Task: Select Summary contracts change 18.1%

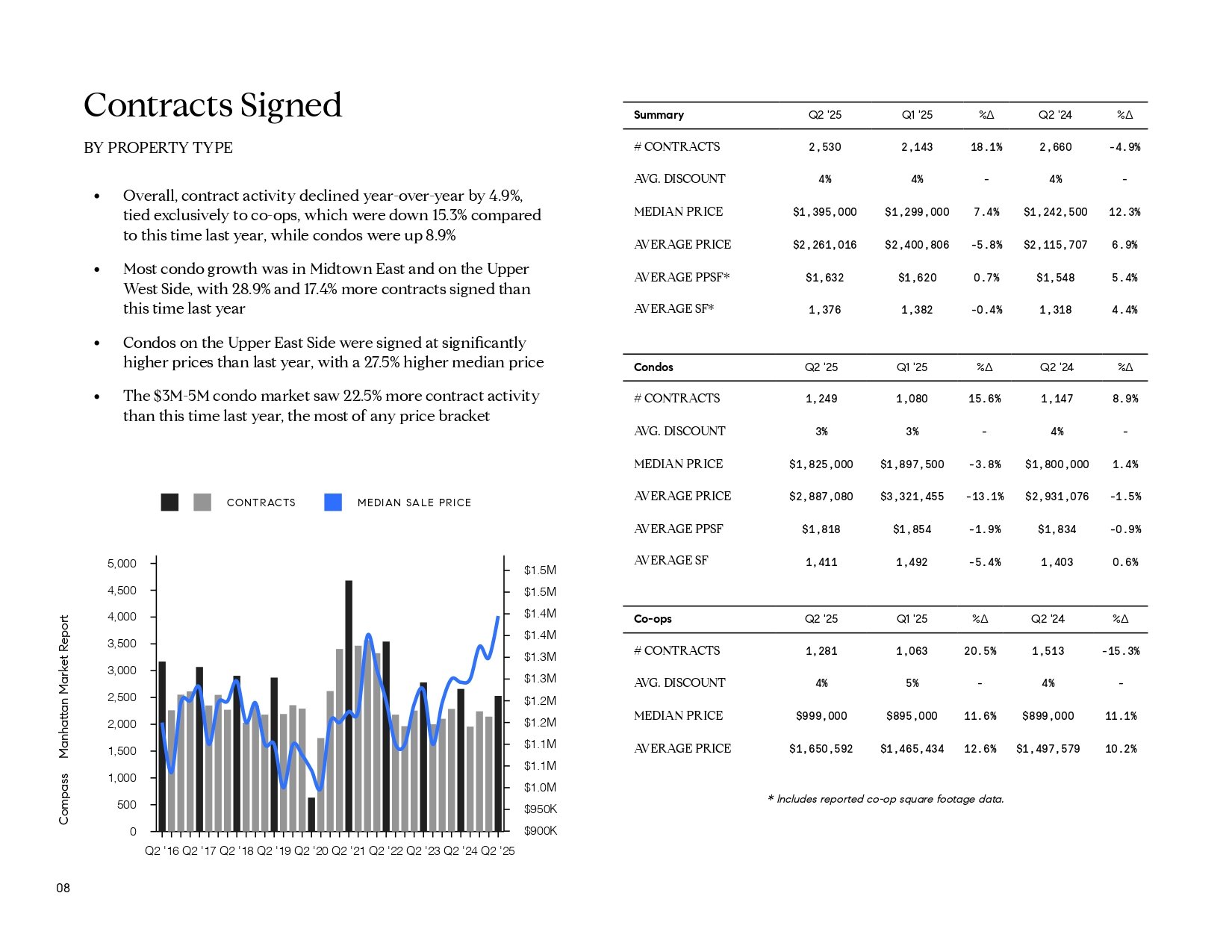Action: coord(986,147)
